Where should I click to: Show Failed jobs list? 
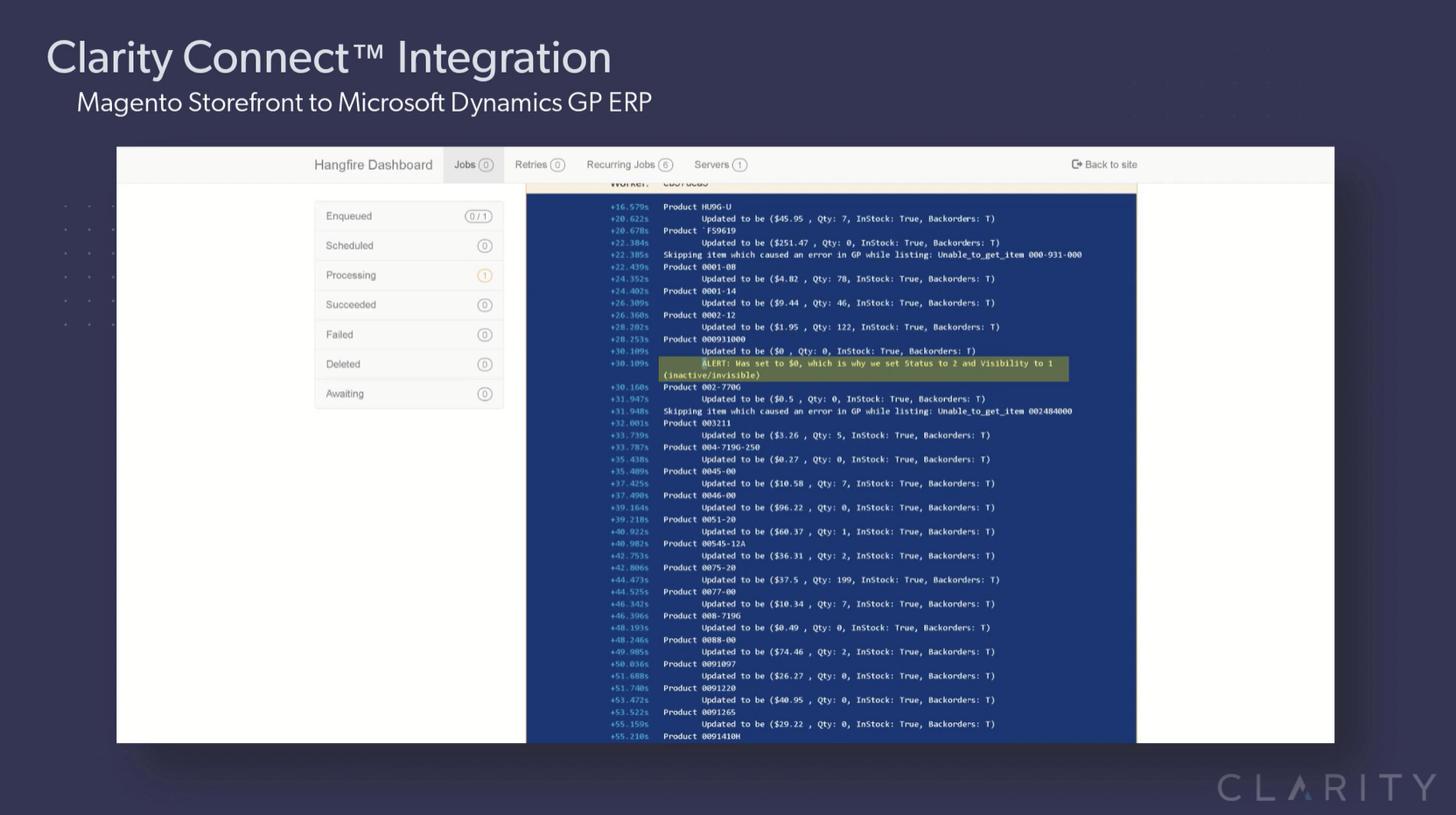pos(409,335)
